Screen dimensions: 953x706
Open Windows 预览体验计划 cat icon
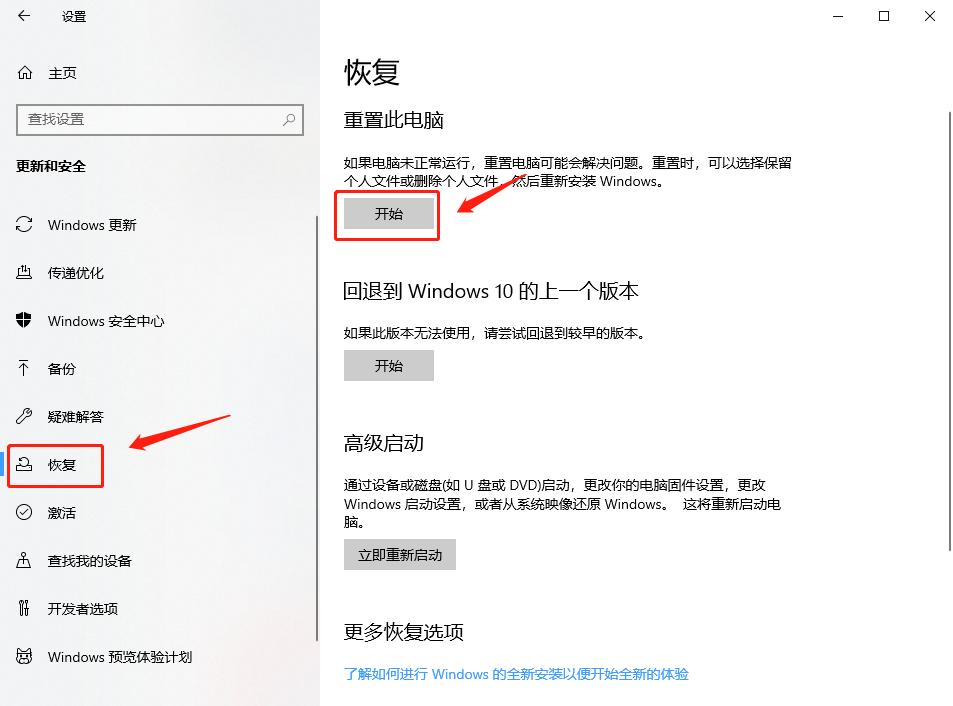pos(24,656)
